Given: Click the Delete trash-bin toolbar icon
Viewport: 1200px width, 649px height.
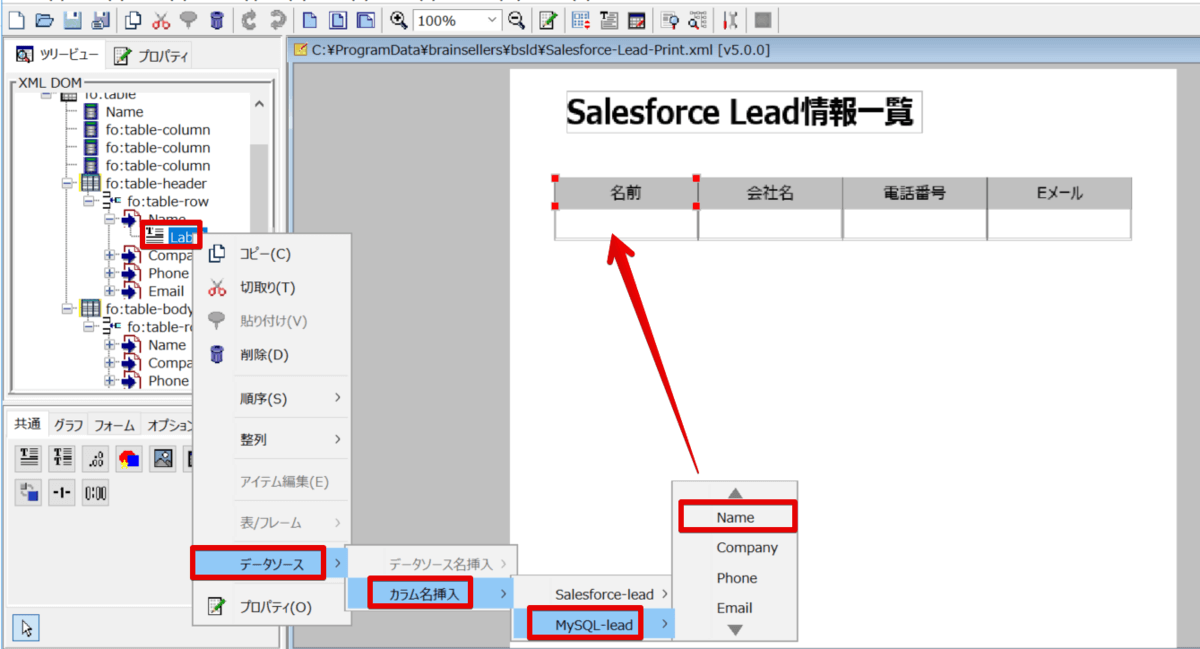Looking at the screenshot, I should pyautogui.click(x=216, y=19).
